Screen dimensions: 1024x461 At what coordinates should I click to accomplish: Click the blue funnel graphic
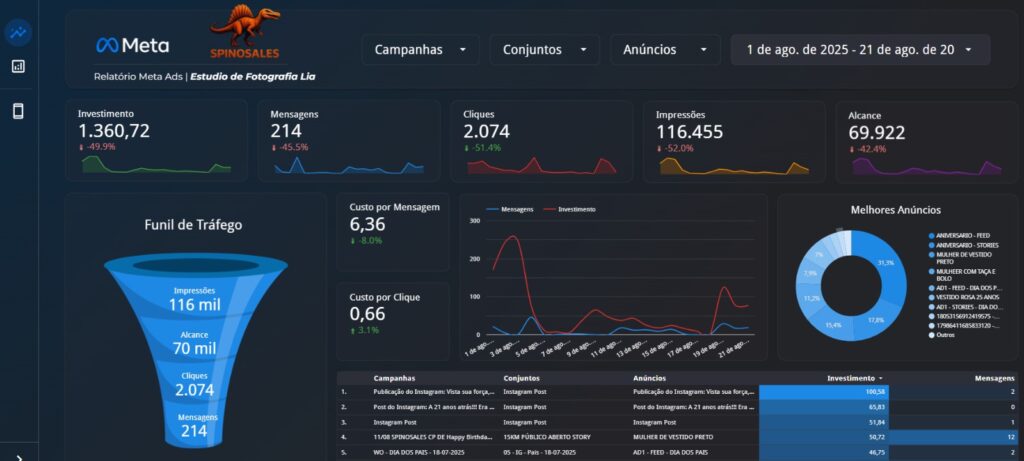193,350
